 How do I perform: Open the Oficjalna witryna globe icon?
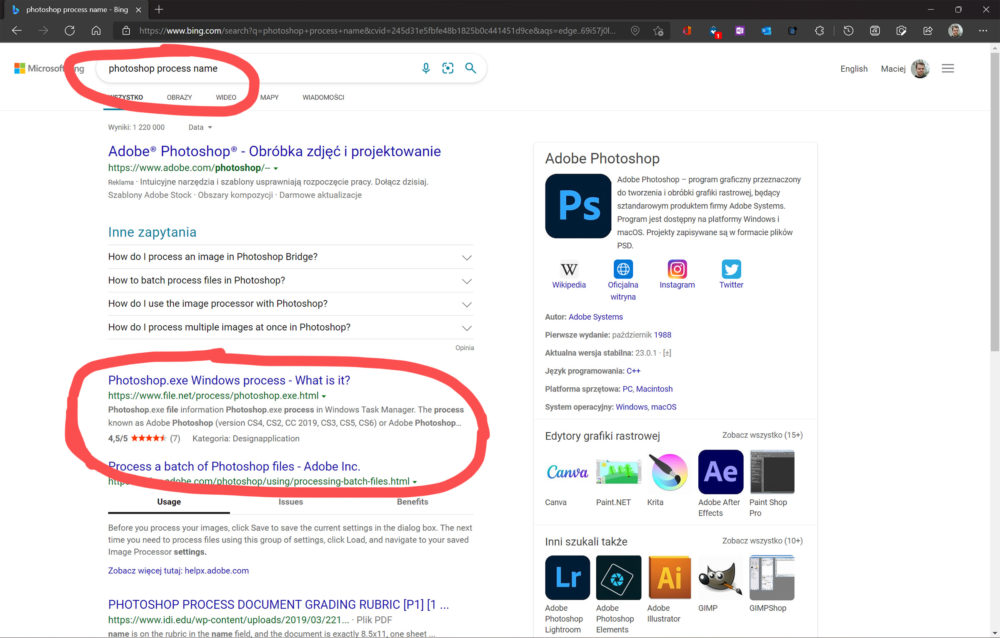click(623, 269)
